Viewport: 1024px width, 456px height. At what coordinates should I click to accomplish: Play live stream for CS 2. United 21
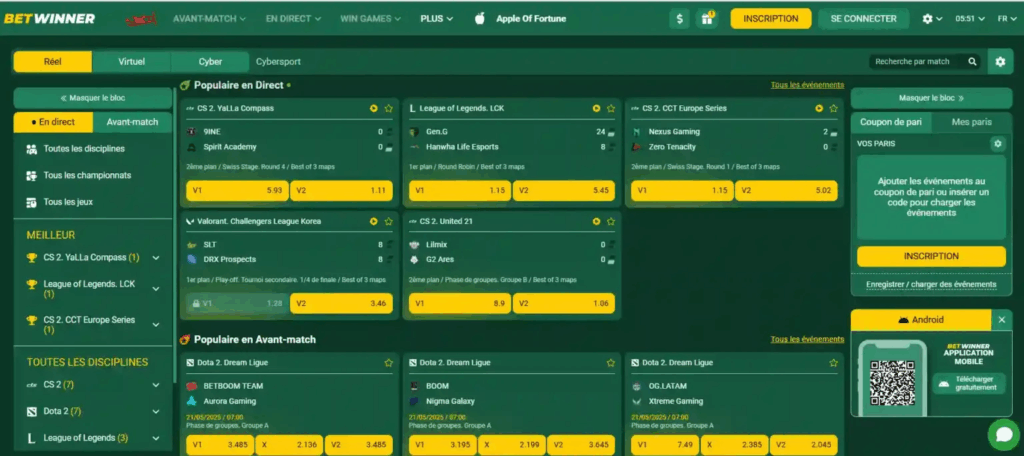click(596, 221)
